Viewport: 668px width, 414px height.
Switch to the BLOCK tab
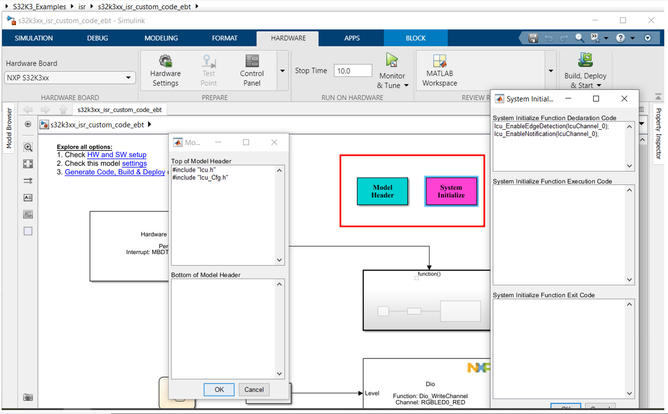[415, 38]
